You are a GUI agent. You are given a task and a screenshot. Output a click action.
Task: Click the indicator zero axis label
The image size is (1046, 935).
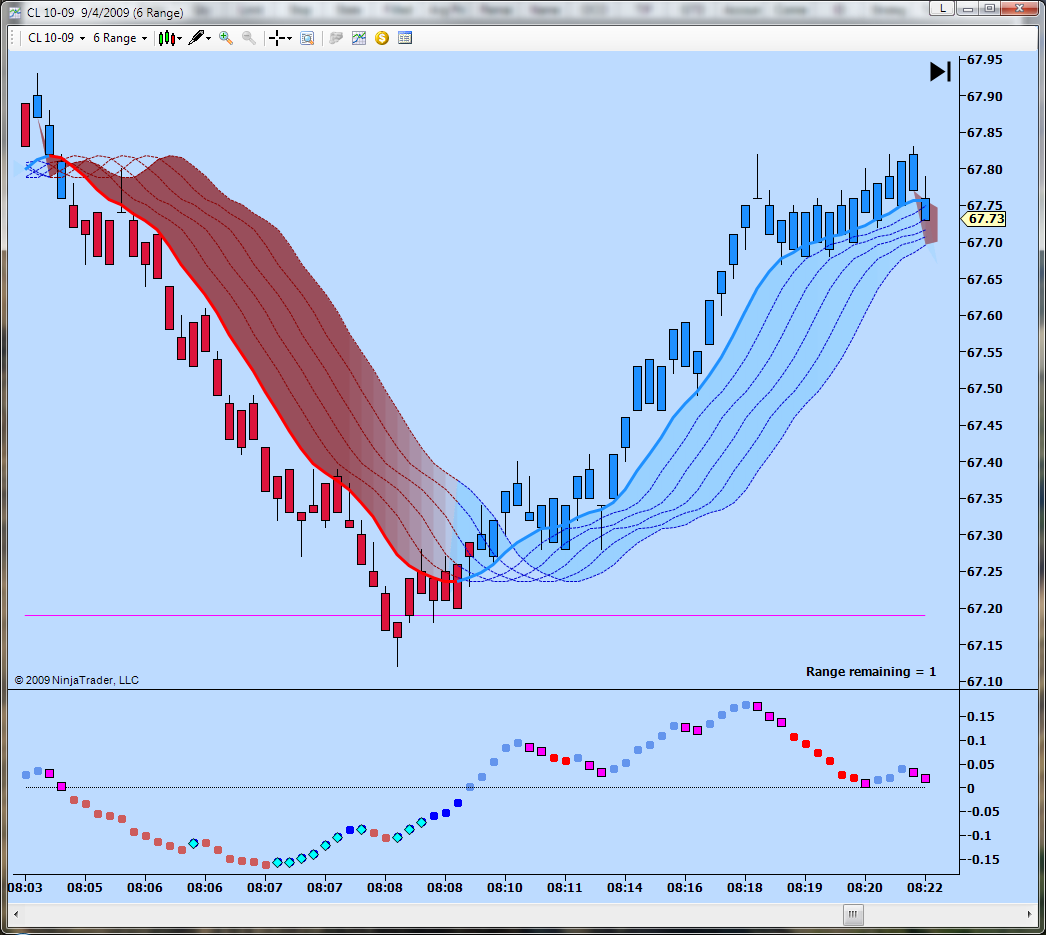[971, 788]
